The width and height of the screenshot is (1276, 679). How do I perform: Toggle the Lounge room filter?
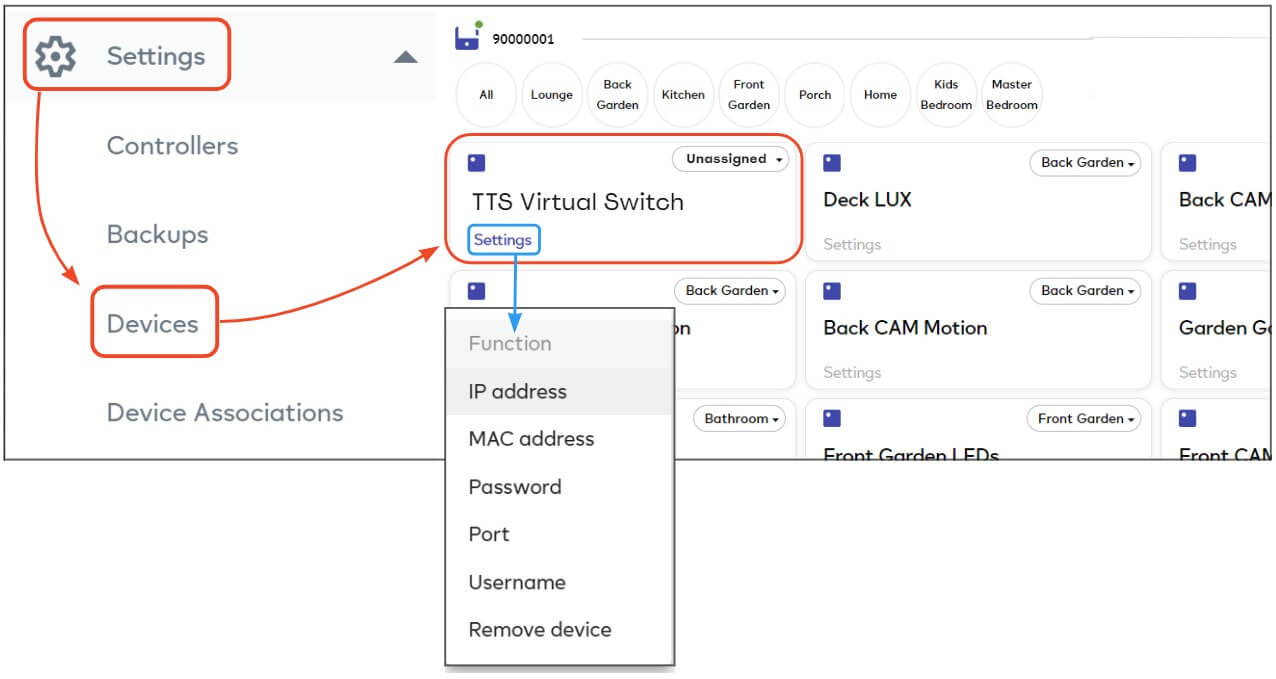[551, 94]
